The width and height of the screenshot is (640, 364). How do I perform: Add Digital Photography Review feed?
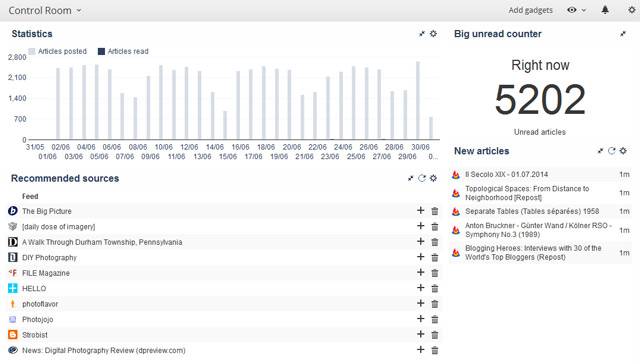[x=420, y=350]
